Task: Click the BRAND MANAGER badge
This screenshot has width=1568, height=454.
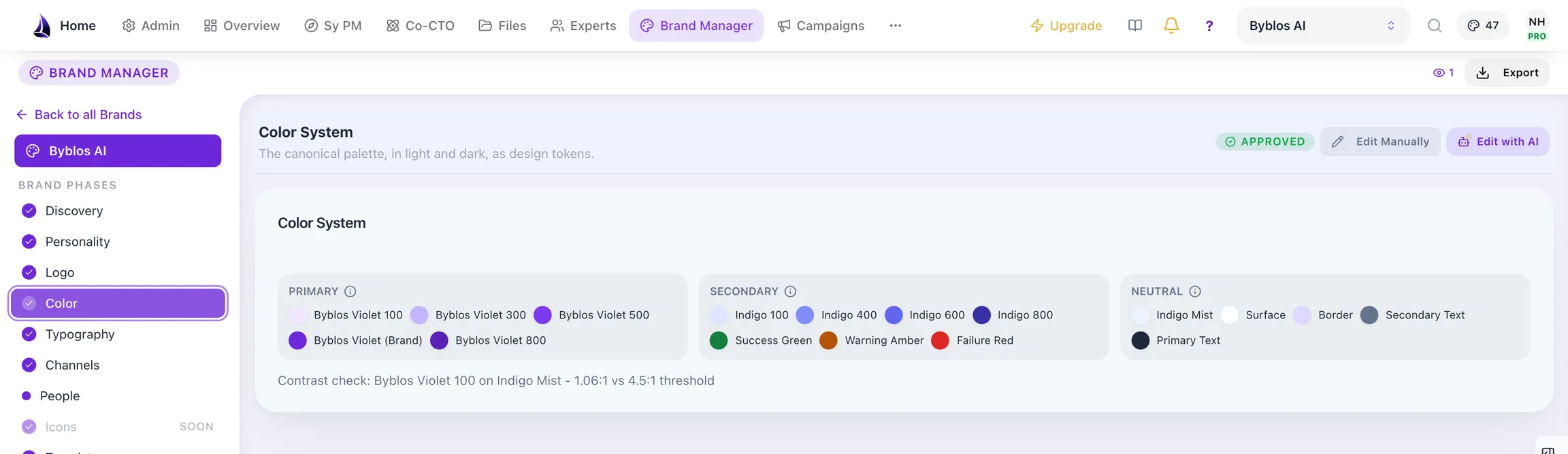Action: [x=99, y=73]
